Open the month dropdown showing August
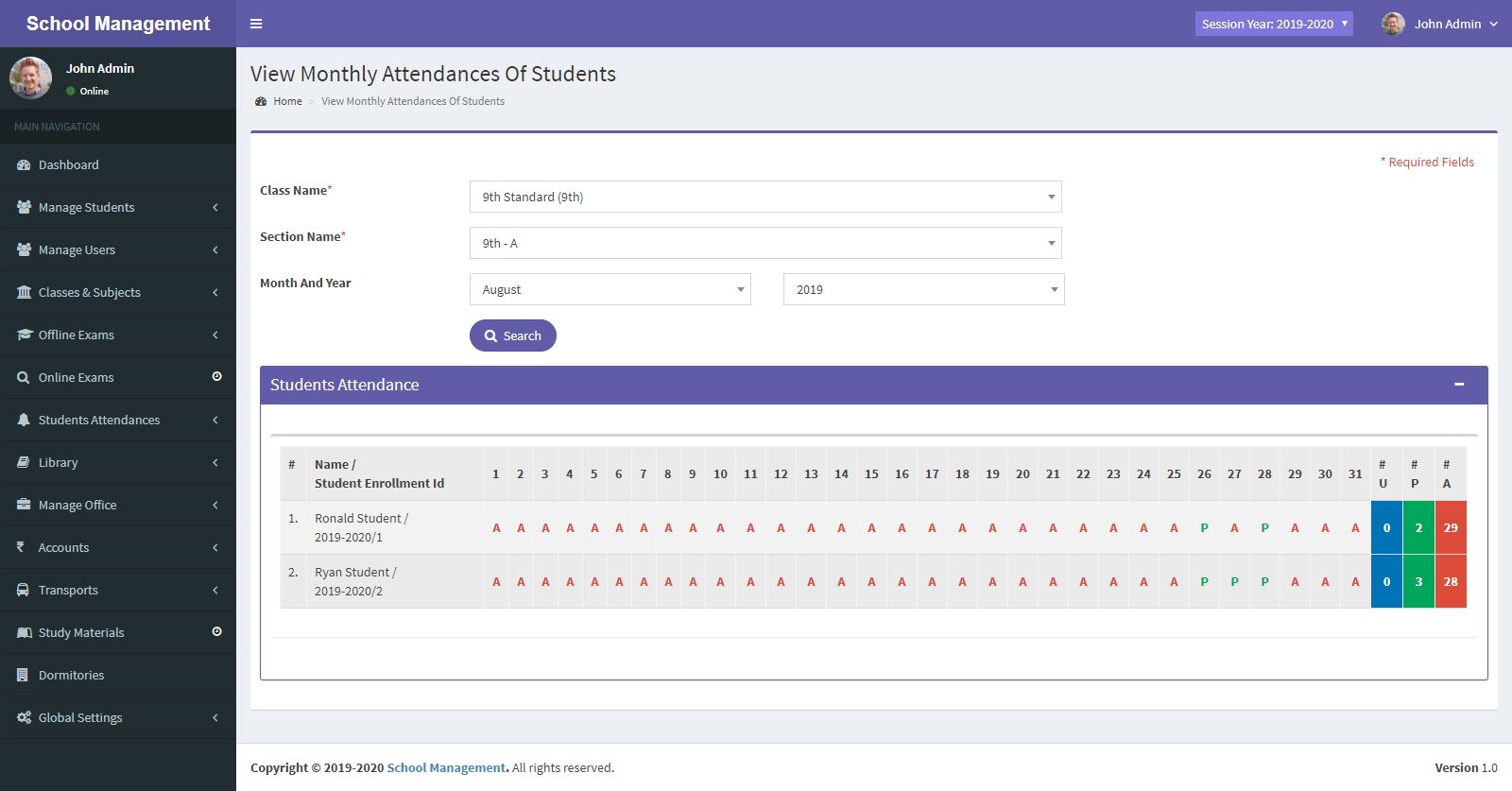Screen dimensions: 1512x791 point(610,289)
